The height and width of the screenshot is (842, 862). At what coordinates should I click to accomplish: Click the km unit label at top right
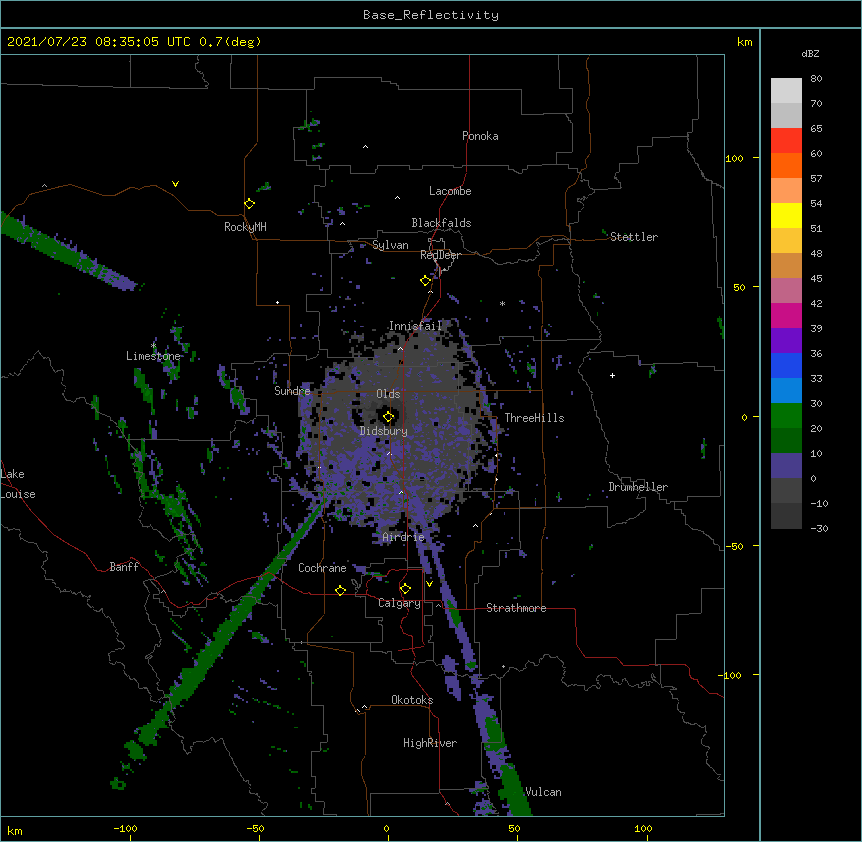coord(745,42)
